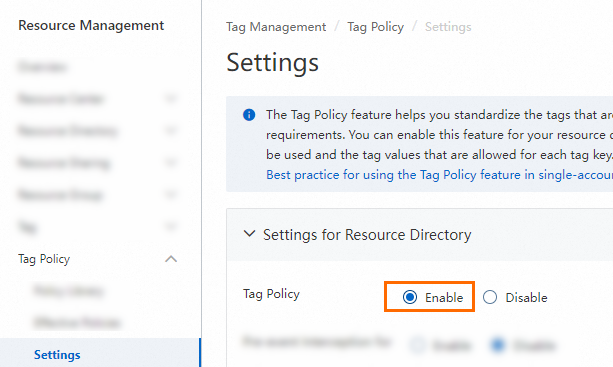This screenshot has height=367, width=613.
Task: Click Tag Policy in the breadcrumb
Action: pyautogui.click(x=375, y=27)
